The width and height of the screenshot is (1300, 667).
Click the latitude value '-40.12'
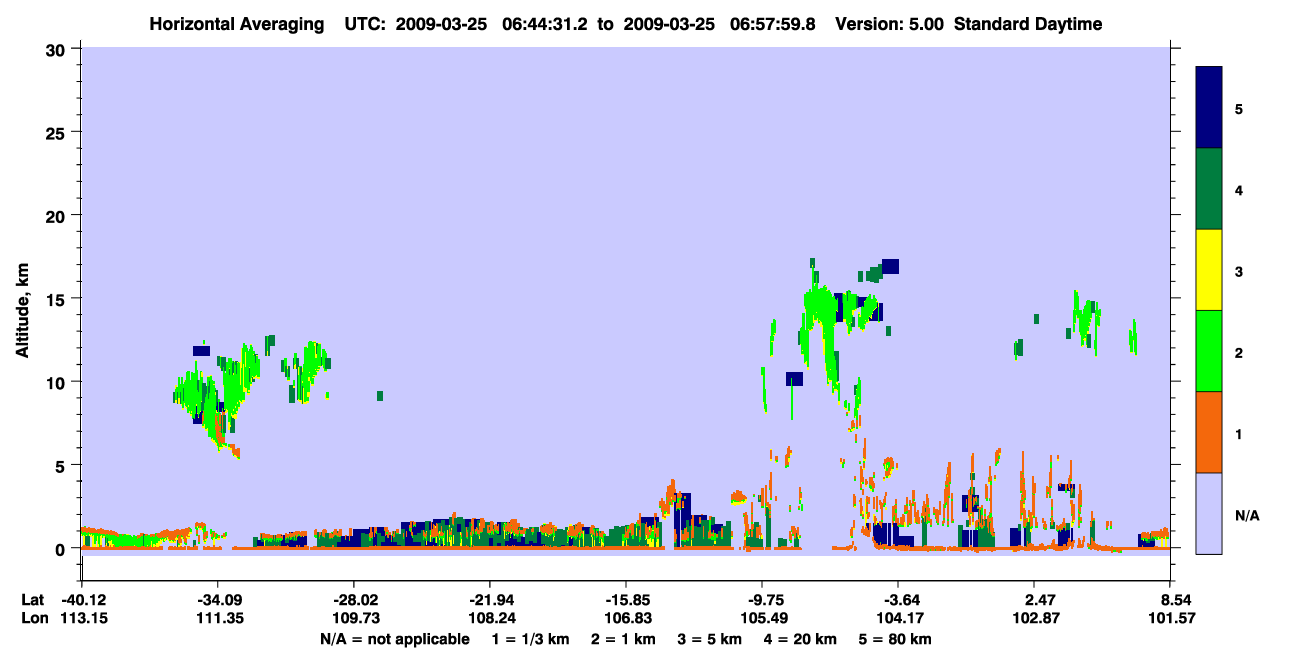pyautogui.click(x=82, y=600)
